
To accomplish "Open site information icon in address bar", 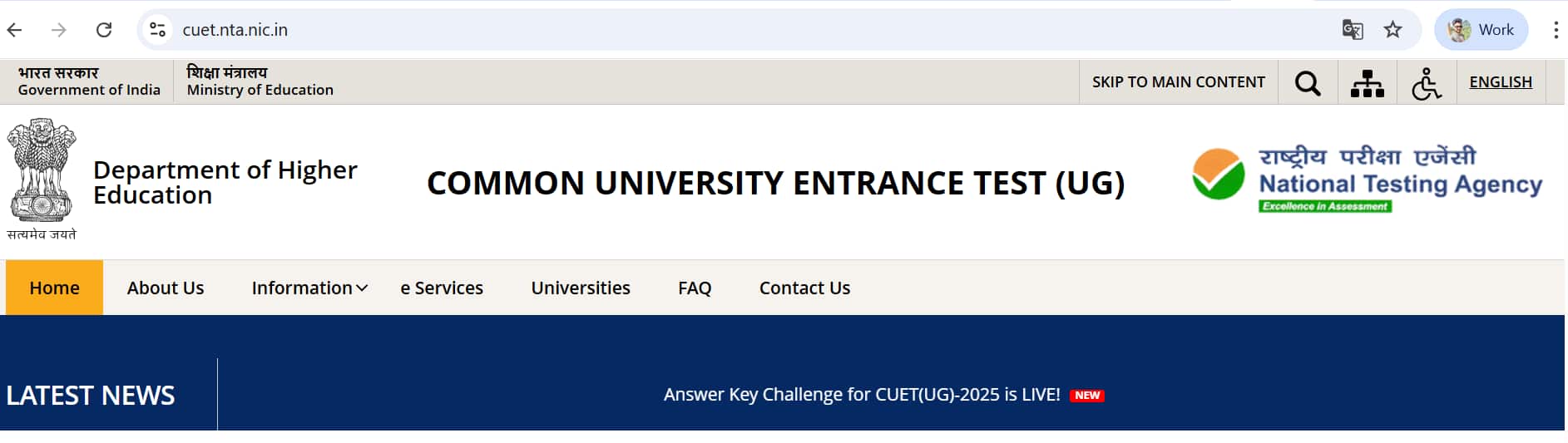I will click(157, 30).
